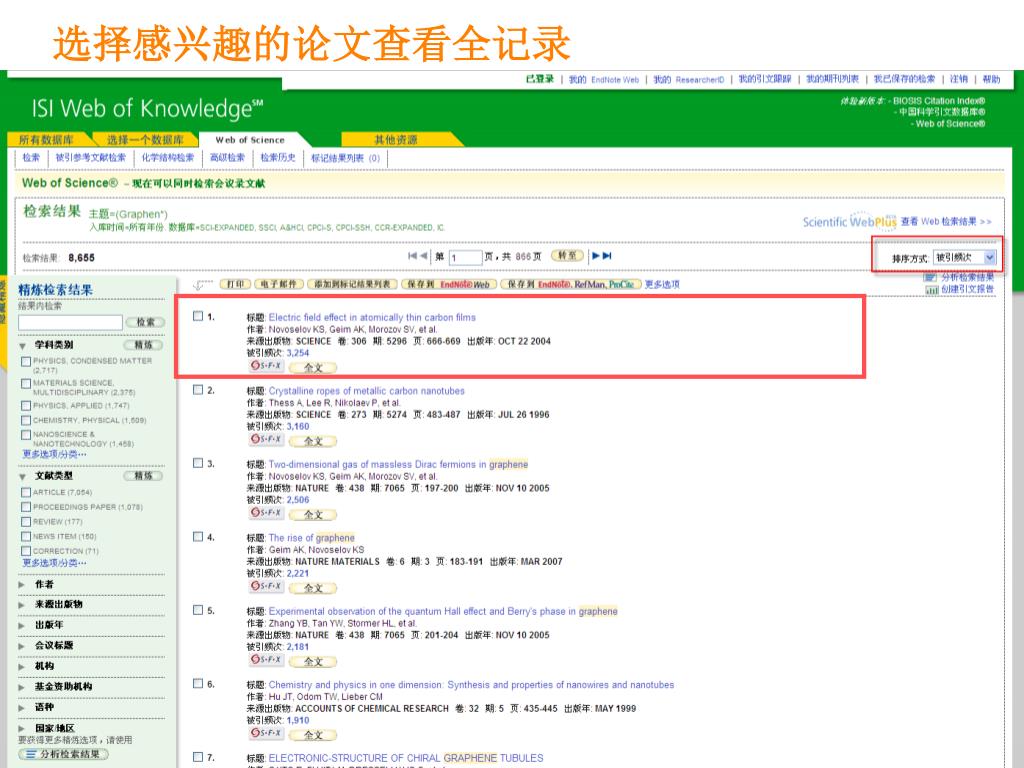Viewport: 1024px width, 768px height.
Task: Open 'Electric field effect in atomically thin carbon films'
Action: click(x=372, y=317)
